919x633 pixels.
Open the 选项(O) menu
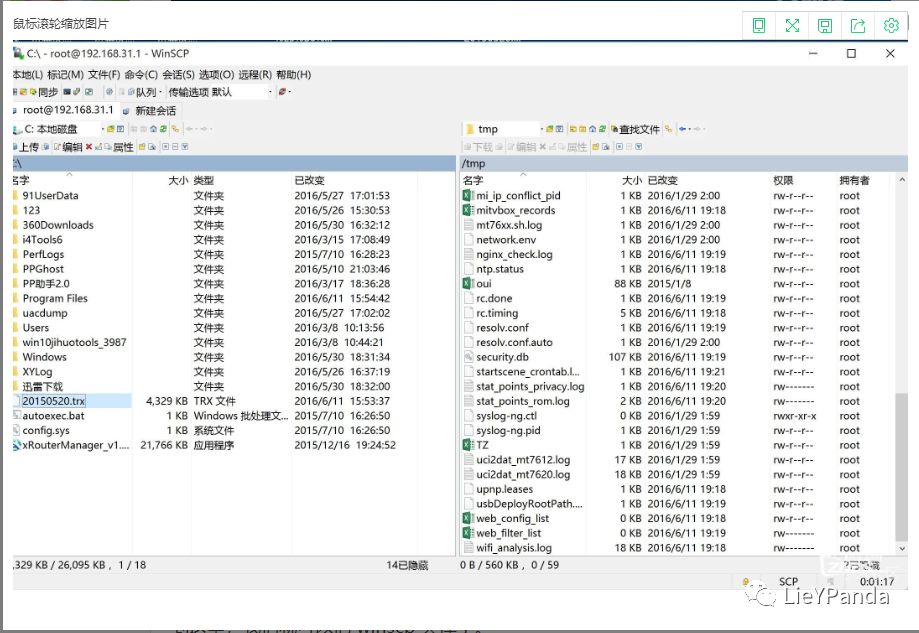(216, 74)
